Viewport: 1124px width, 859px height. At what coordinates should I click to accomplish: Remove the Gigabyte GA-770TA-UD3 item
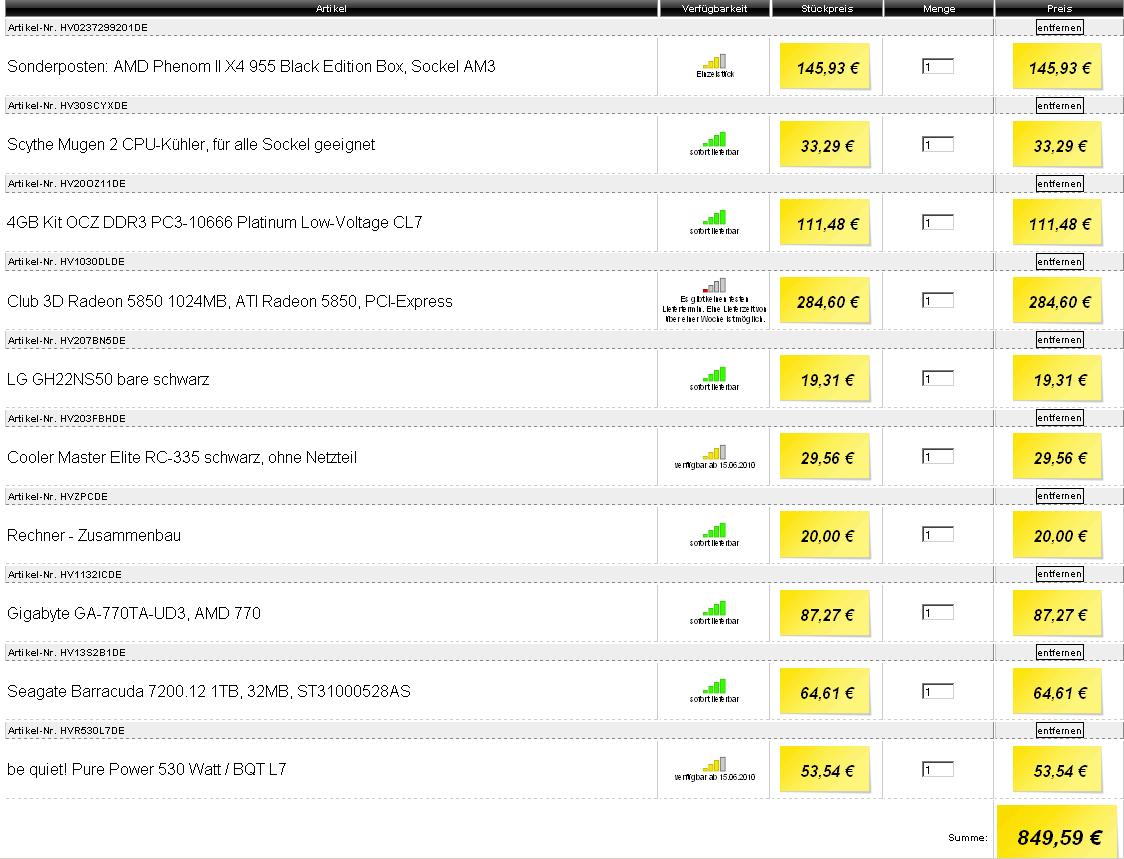pos(1059,574)
